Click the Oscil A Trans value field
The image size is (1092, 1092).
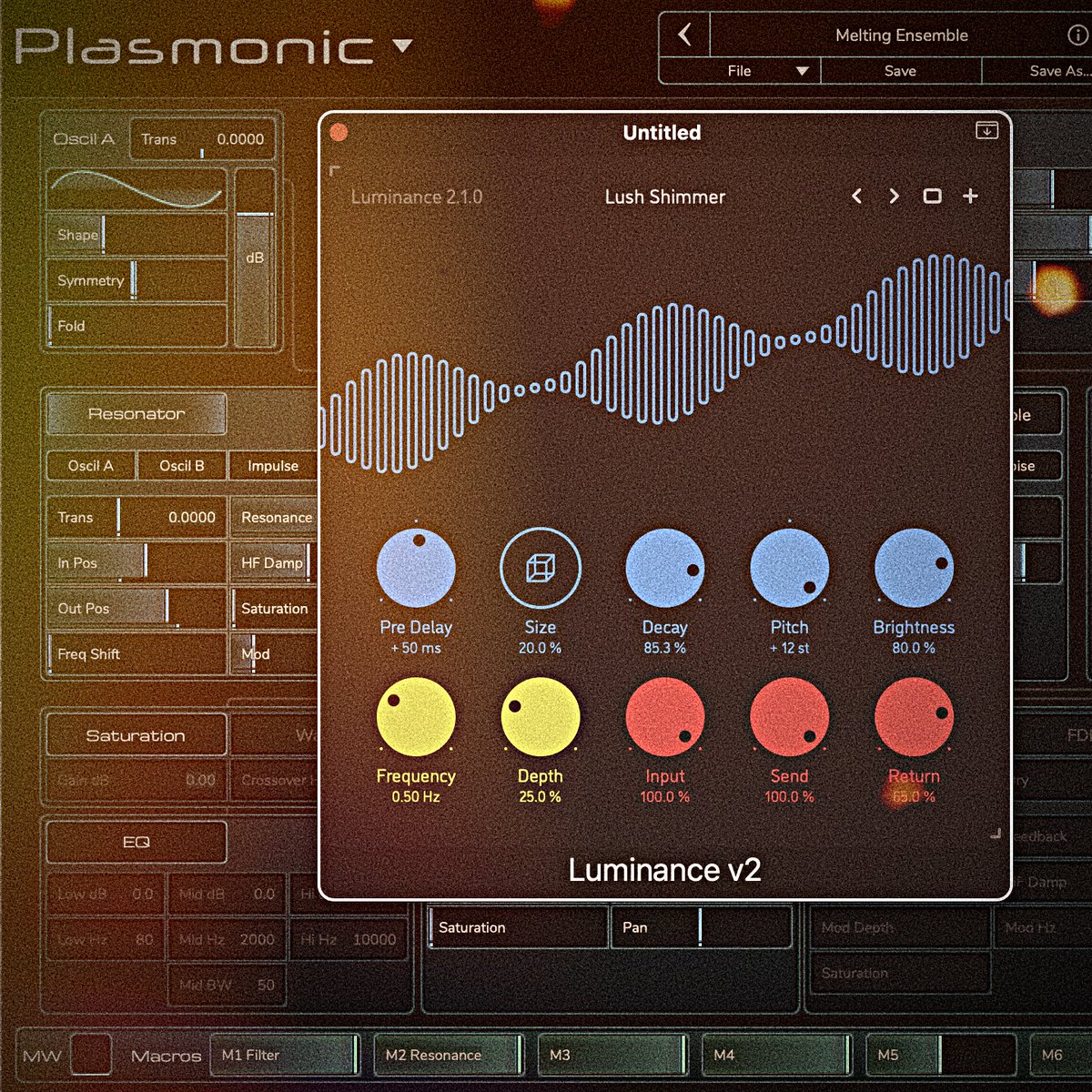(202, 139)
